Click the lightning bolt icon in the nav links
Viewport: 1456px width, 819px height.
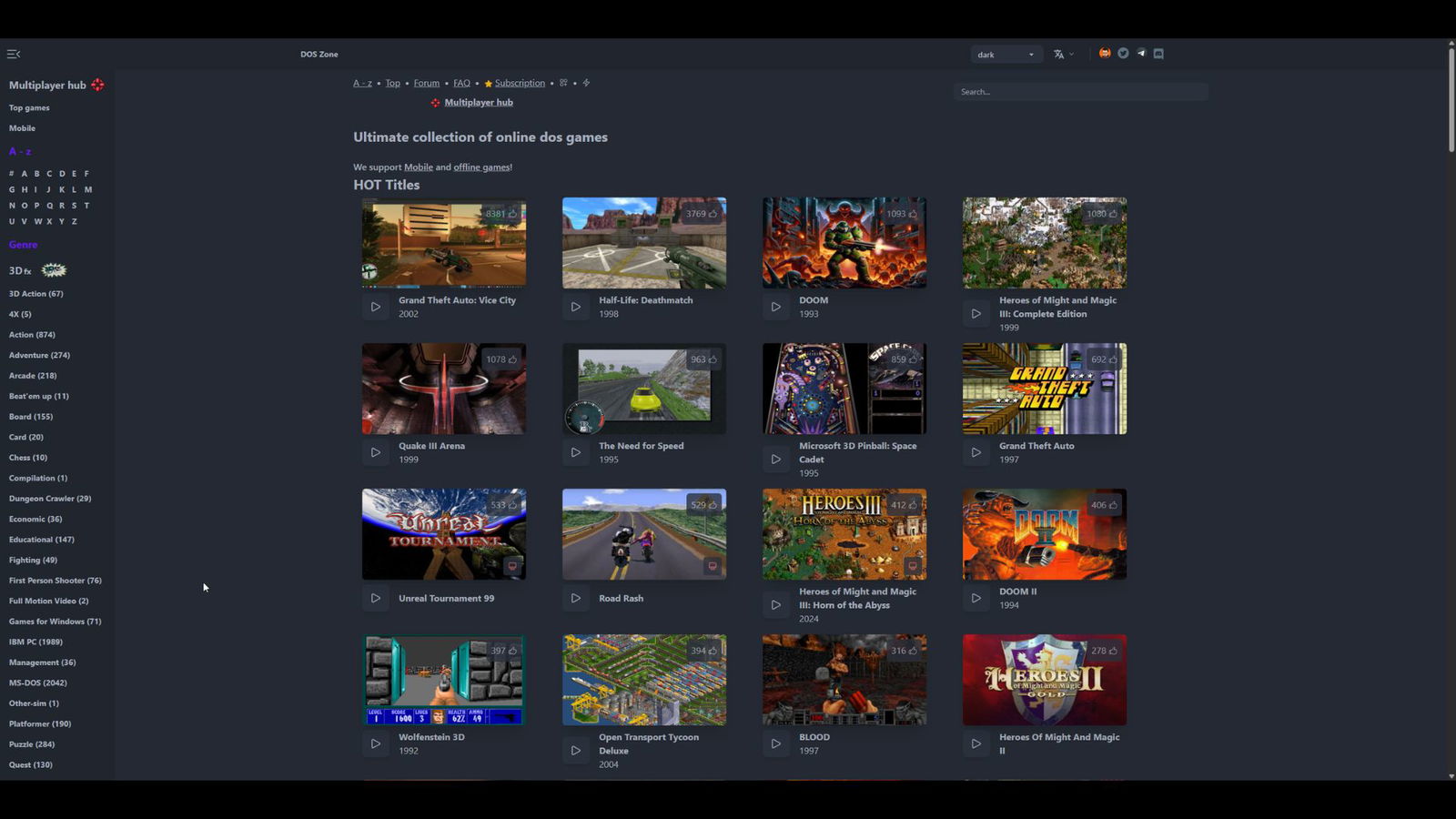click(586, 83)
